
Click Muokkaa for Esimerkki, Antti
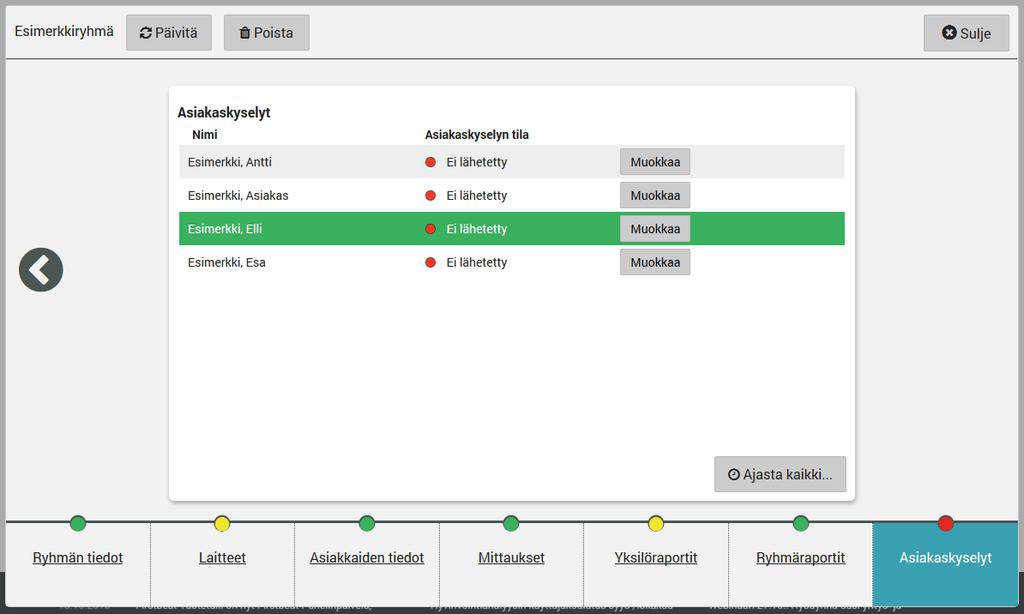click(x=655, y=162)
